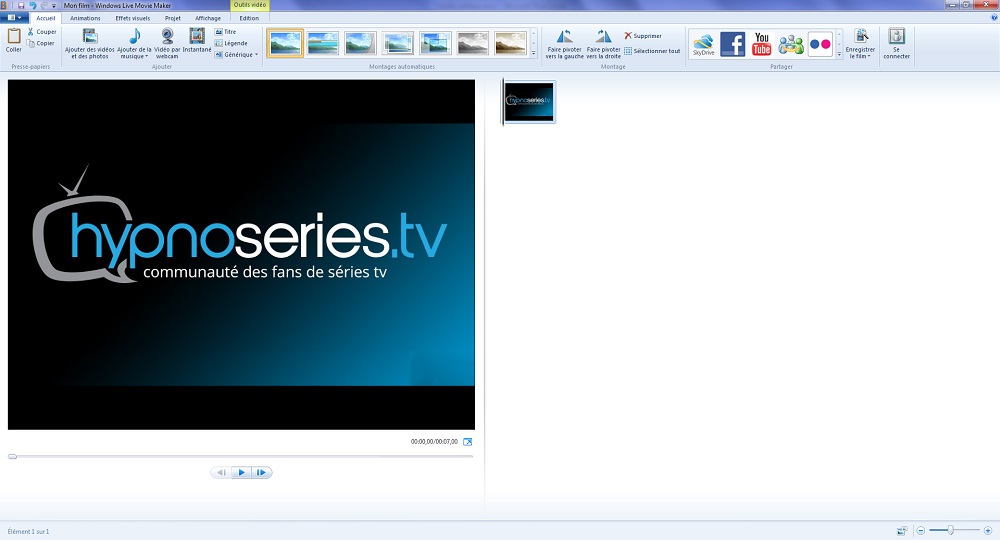
Task: Click Sélectionner tout to select all
Action: pyautogui.click(x=652, y=51)
